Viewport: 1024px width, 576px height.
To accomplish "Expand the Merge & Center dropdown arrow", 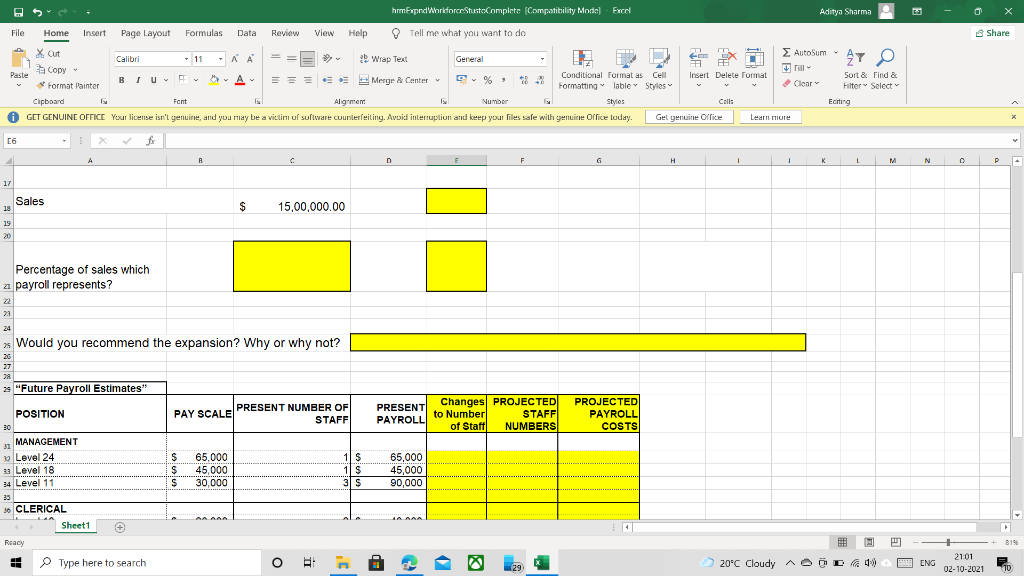I will (438, 80).
